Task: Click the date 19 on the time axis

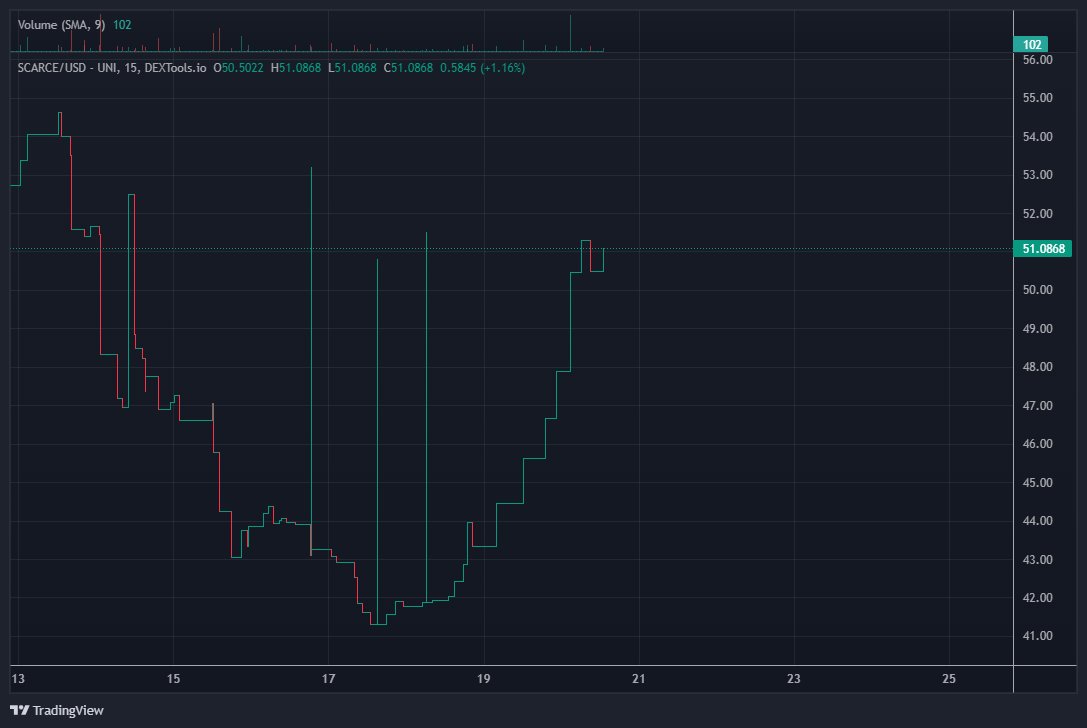Action: point(486,678)
